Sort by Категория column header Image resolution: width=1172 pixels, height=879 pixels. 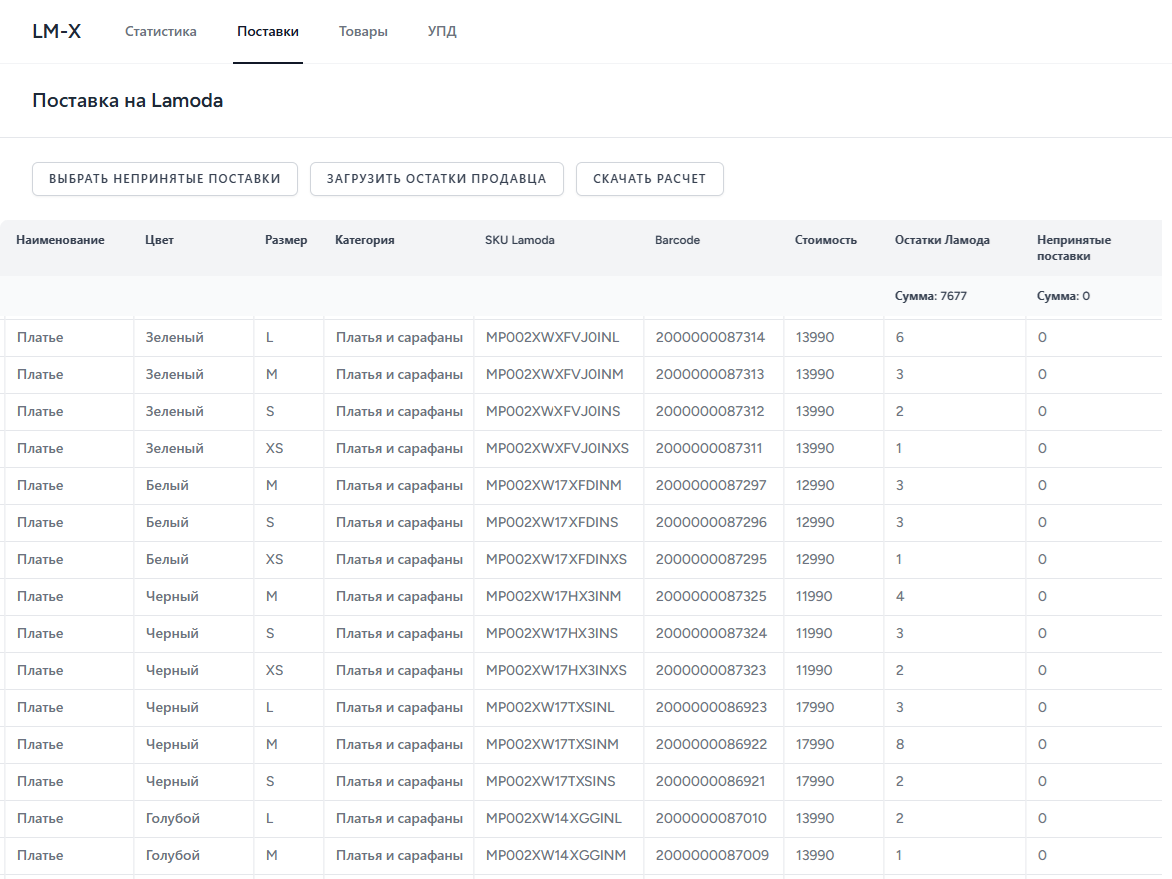pyautogui.click(x=365, y=240)
